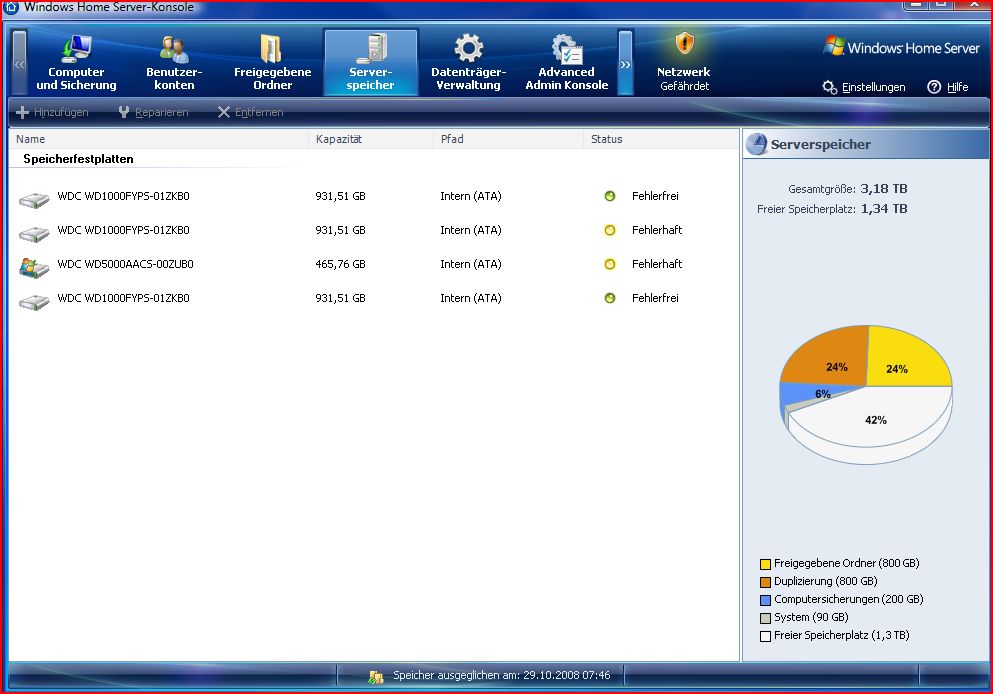Click the yellow Freigegebene Ordner legend swatch
The width and height of the screenshot is (993, 694).
765,564
